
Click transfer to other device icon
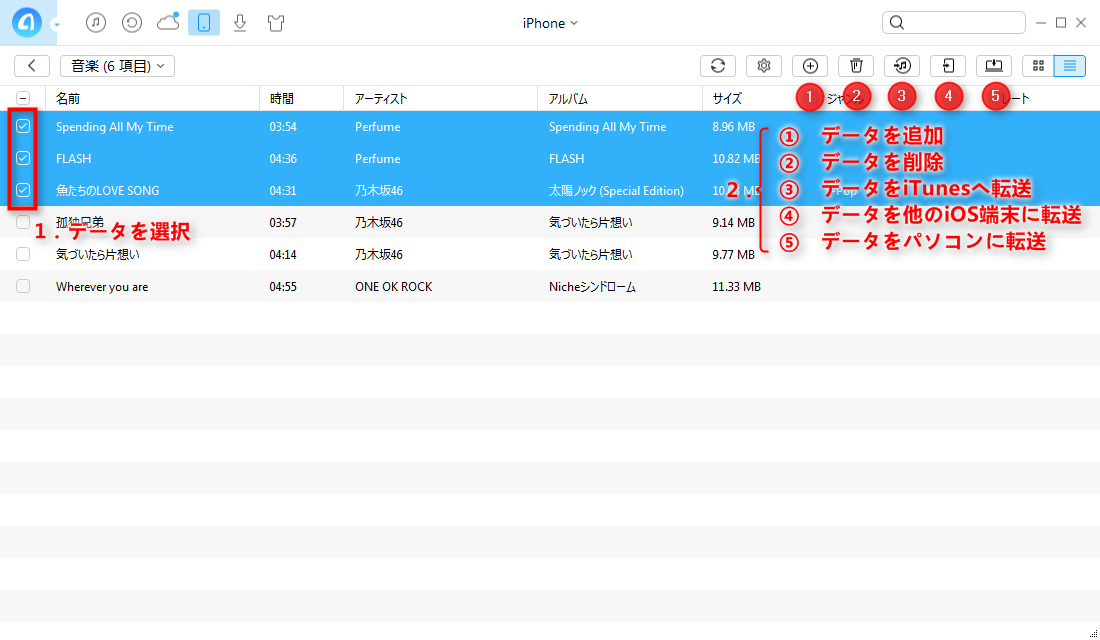948,66
